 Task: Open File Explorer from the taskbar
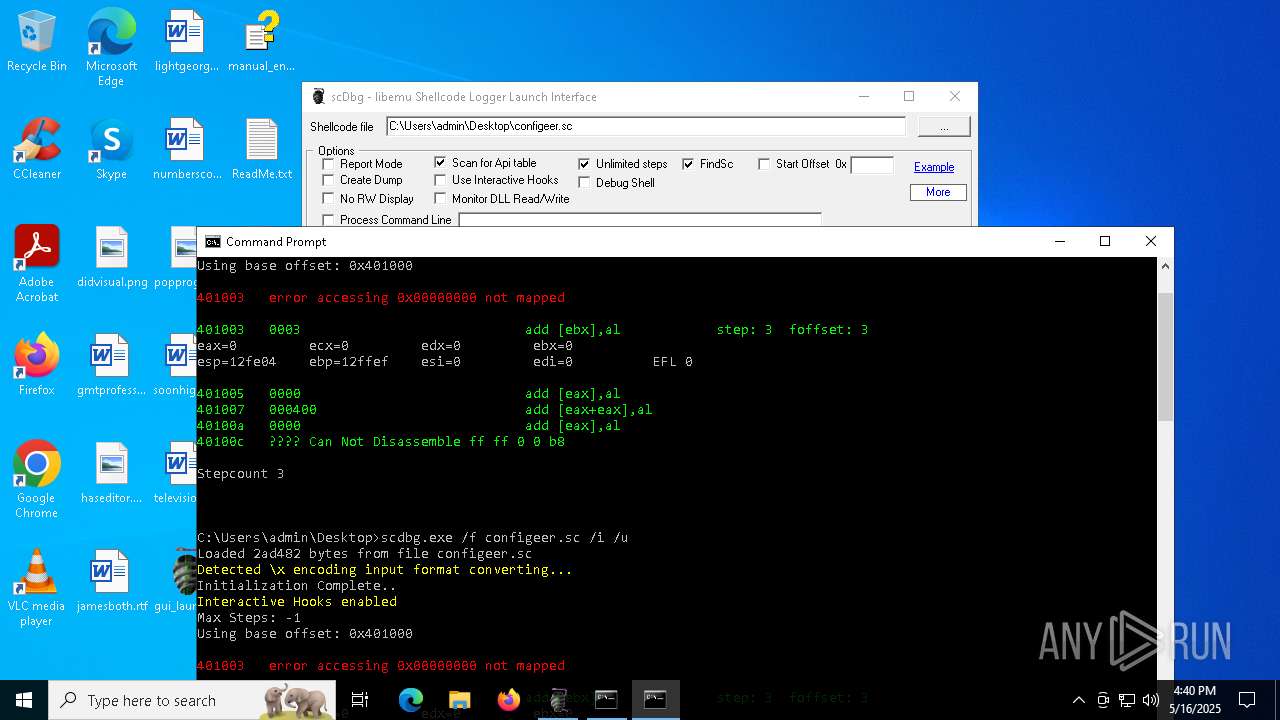point(459,700)
